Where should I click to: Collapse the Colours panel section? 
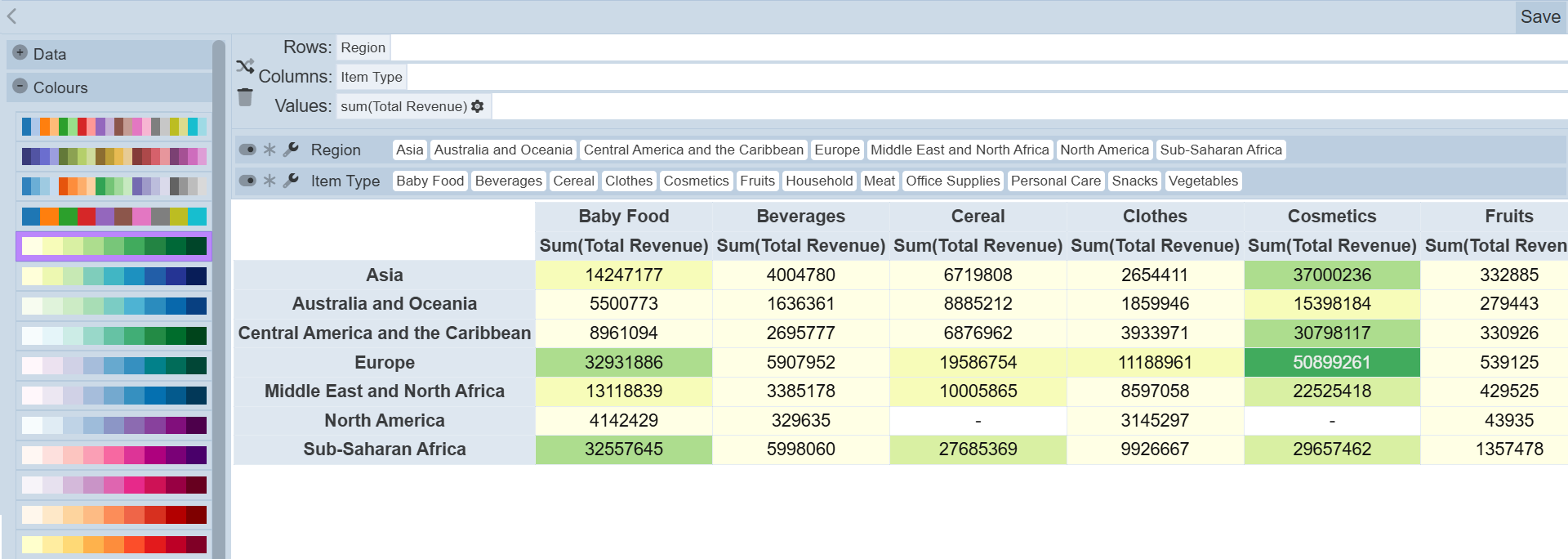coord(20,86)
